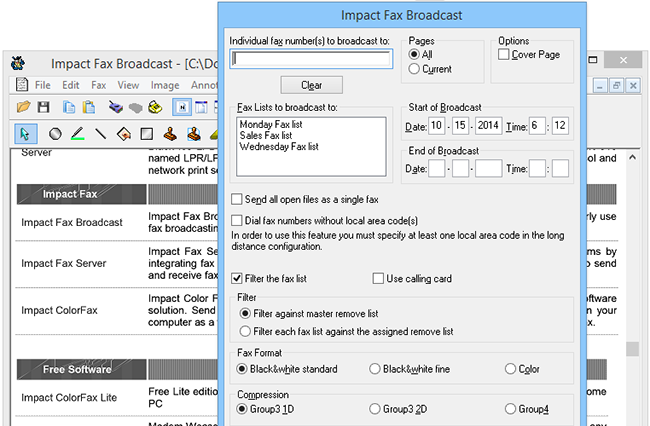Select the ellipse annotation tool

55,133
